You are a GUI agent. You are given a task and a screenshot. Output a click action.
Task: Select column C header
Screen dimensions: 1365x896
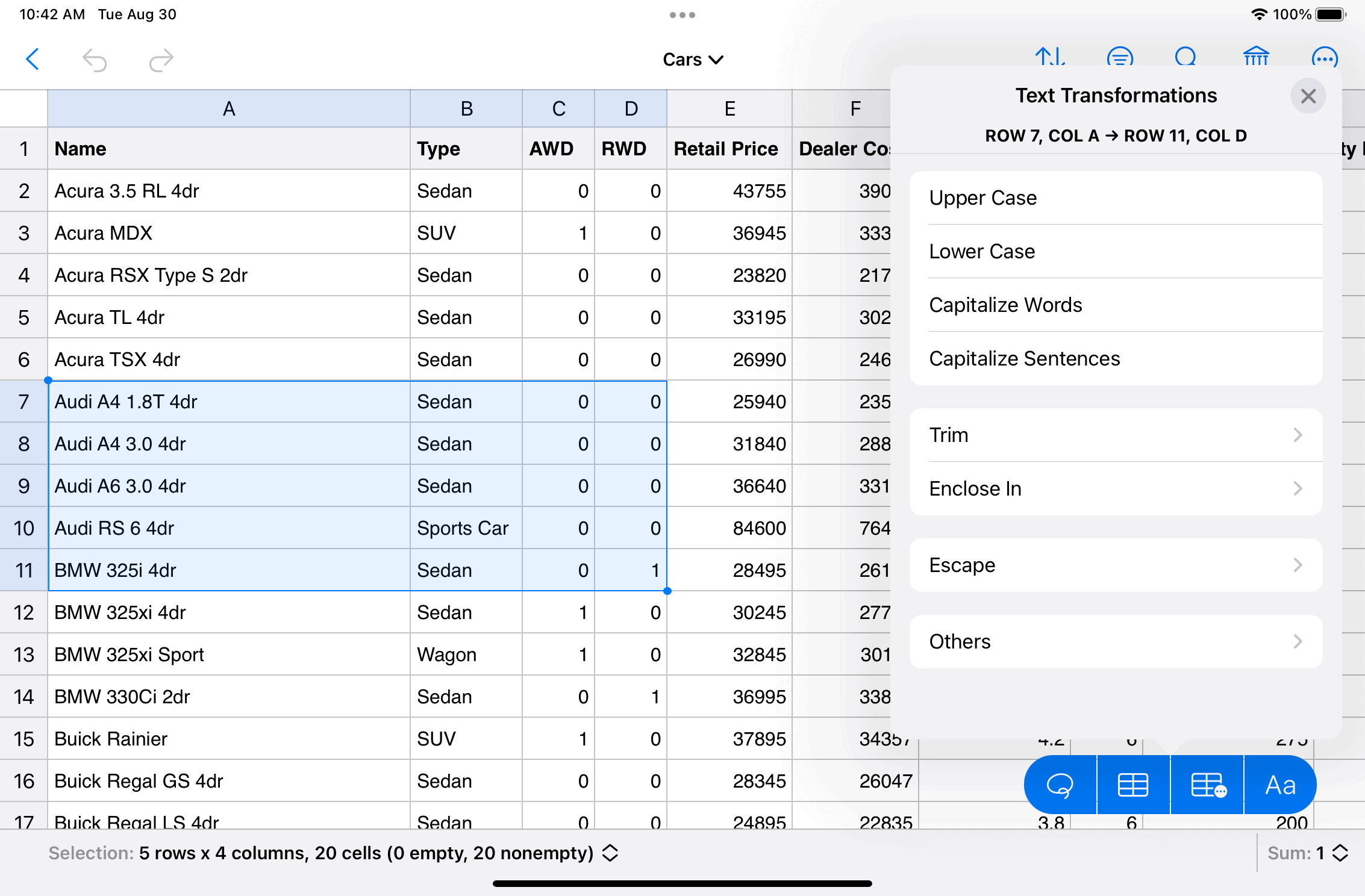tap(558, 108)
